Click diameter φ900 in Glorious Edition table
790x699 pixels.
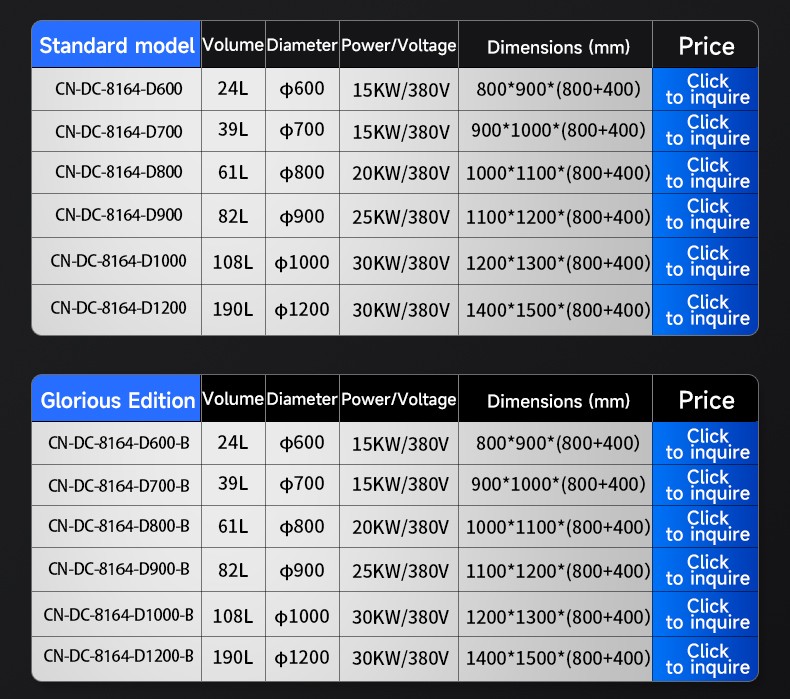[x=302, y=570]
